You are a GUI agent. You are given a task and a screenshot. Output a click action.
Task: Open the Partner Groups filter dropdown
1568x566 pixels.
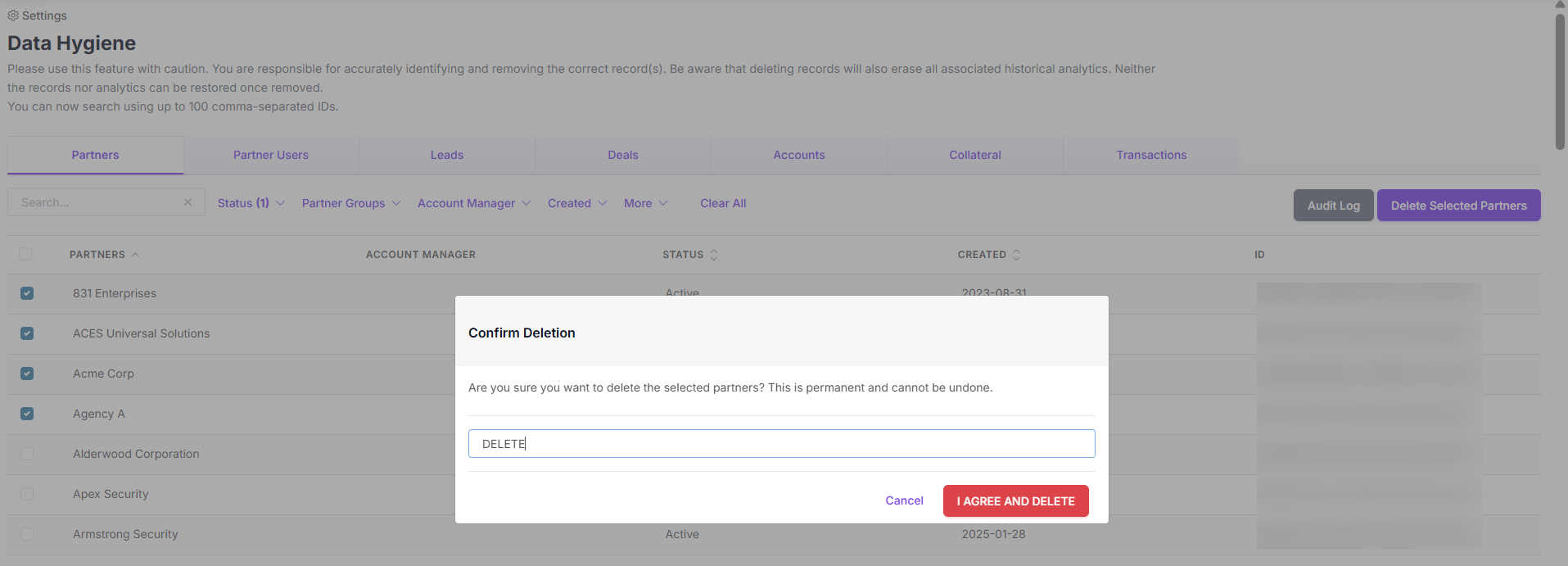[351, 203]
